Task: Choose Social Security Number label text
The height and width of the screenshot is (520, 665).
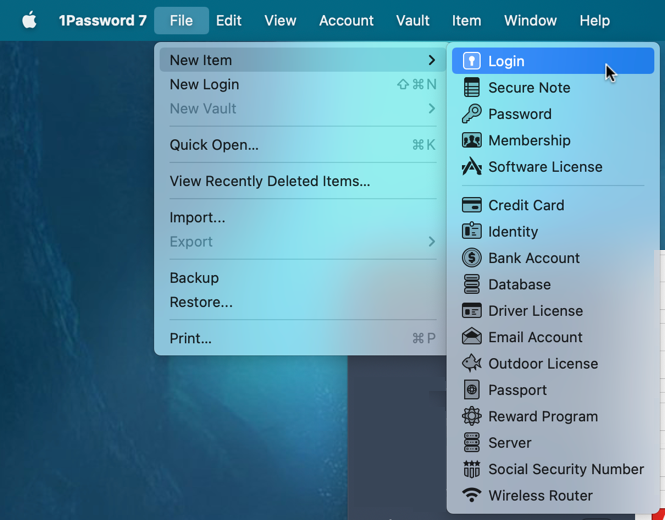Action: [566, 469]
